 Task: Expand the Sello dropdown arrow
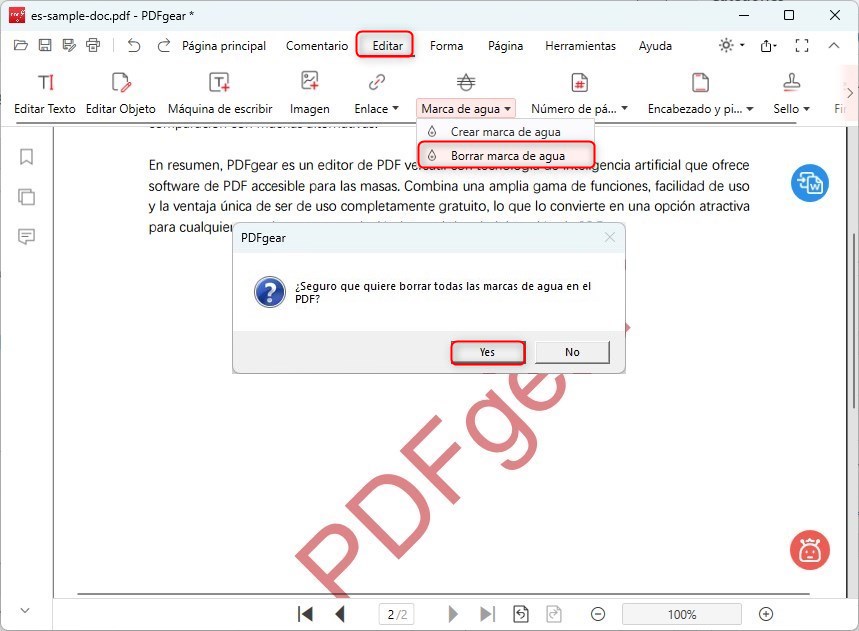coord(806,109)
